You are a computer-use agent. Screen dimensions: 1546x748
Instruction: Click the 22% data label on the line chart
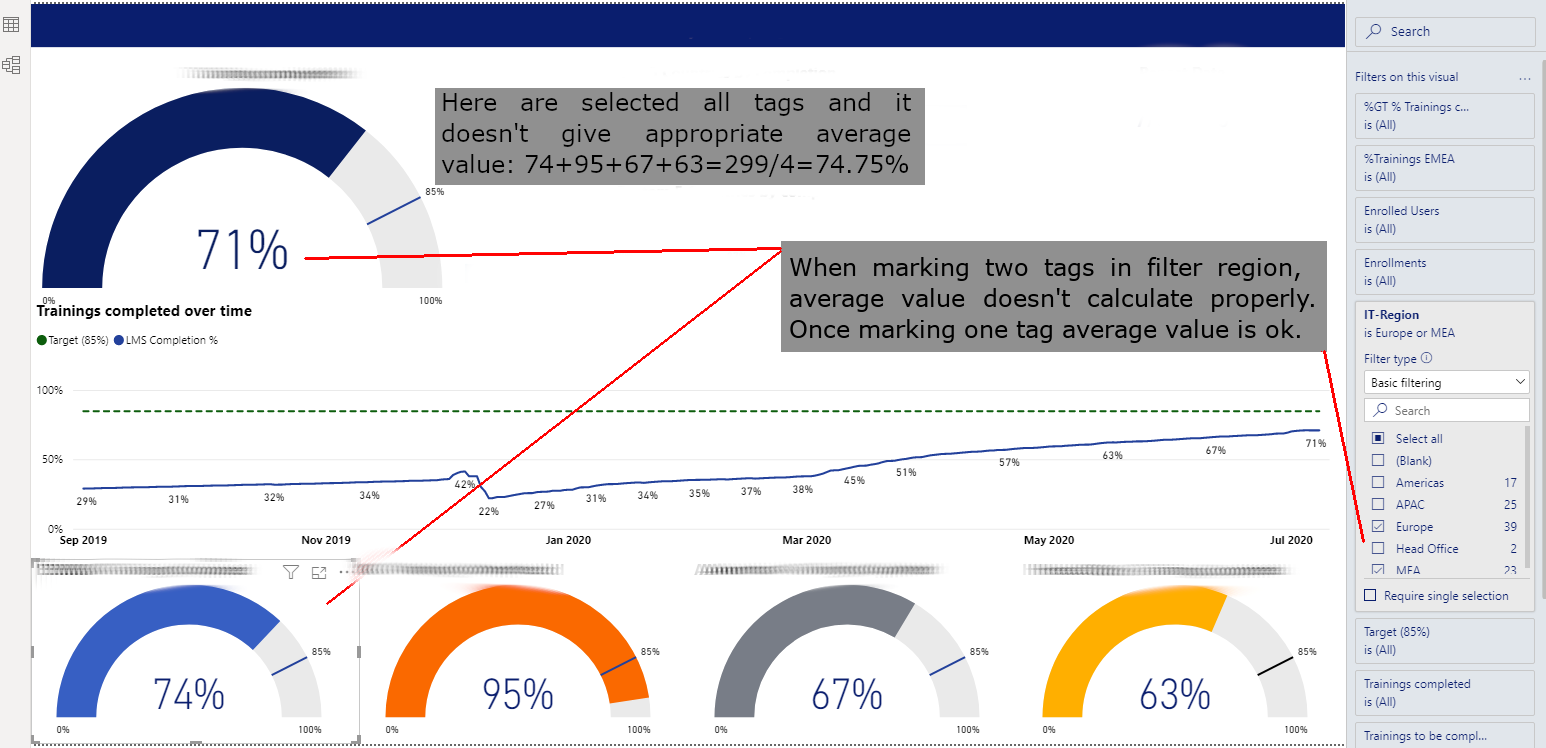point(488,511)
